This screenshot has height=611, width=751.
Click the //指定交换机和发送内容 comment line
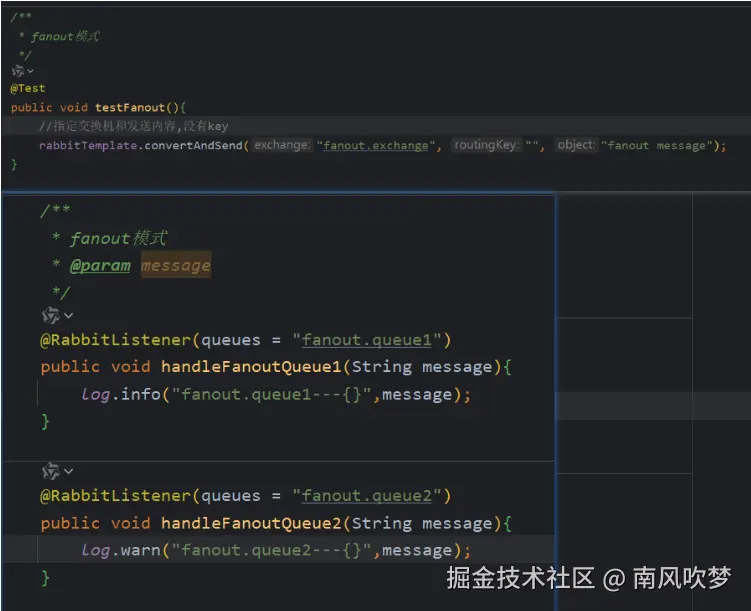pos(134,126)
